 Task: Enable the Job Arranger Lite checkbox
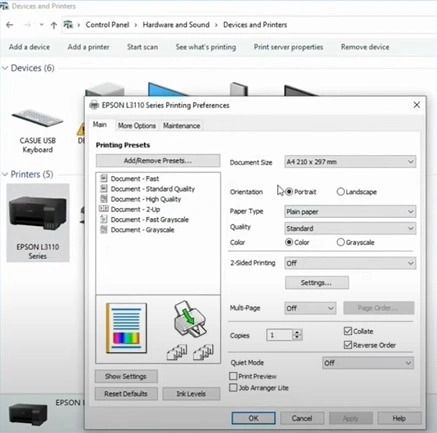[233, 388]
